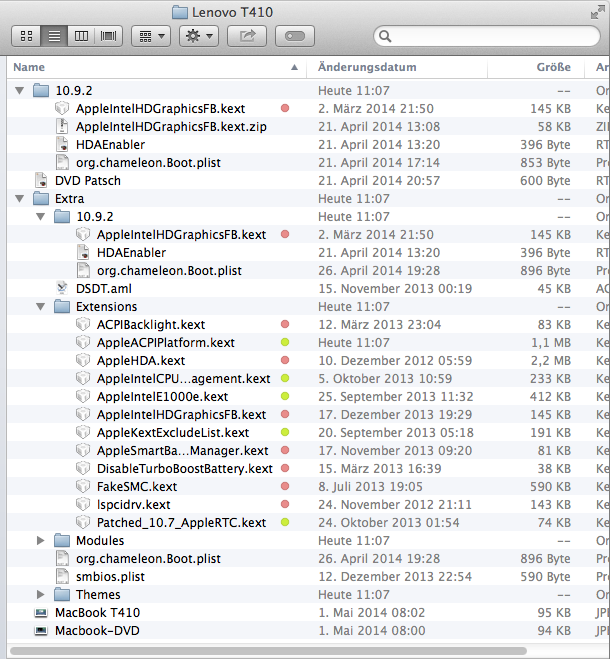610x659 pixels.
Task: Select the ACPIBacklight.kext icon
Action: (x=83, y=324)
